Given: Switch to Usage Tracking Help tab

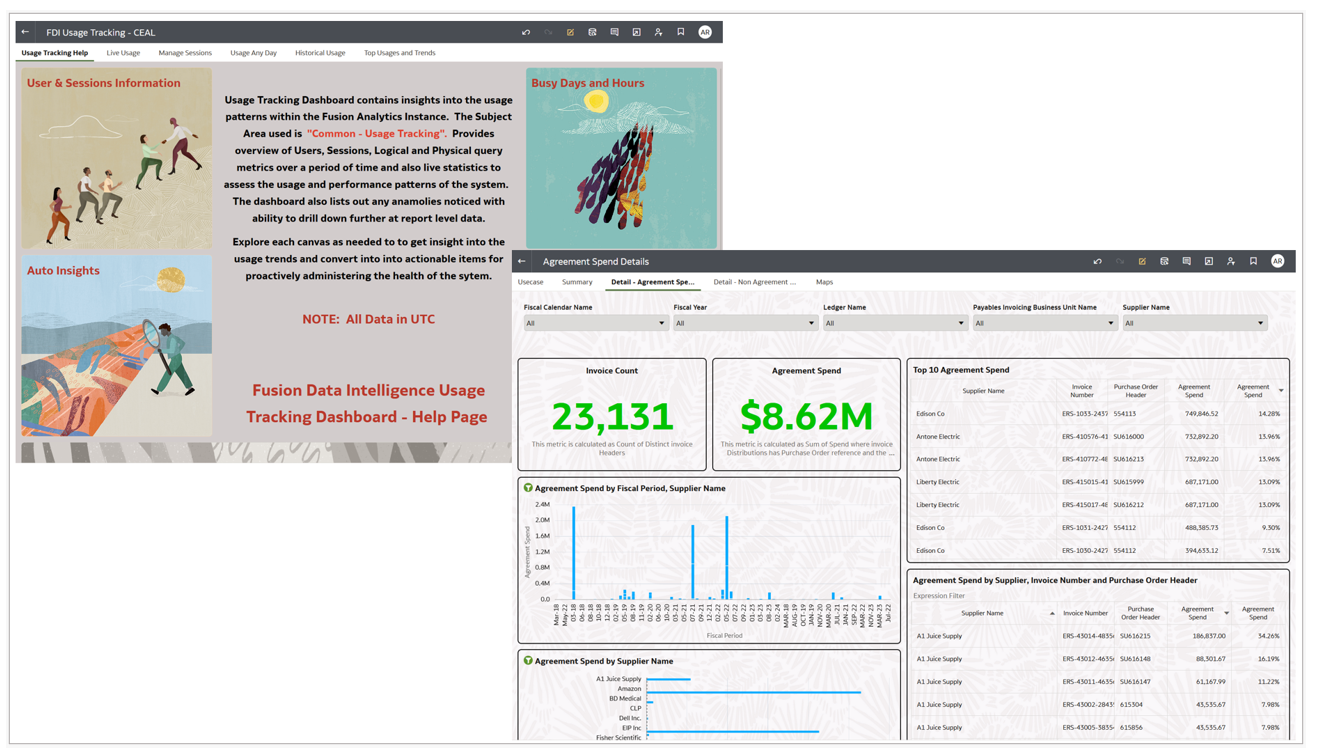Looking at the screenshot, I should [x=55, y=53].
